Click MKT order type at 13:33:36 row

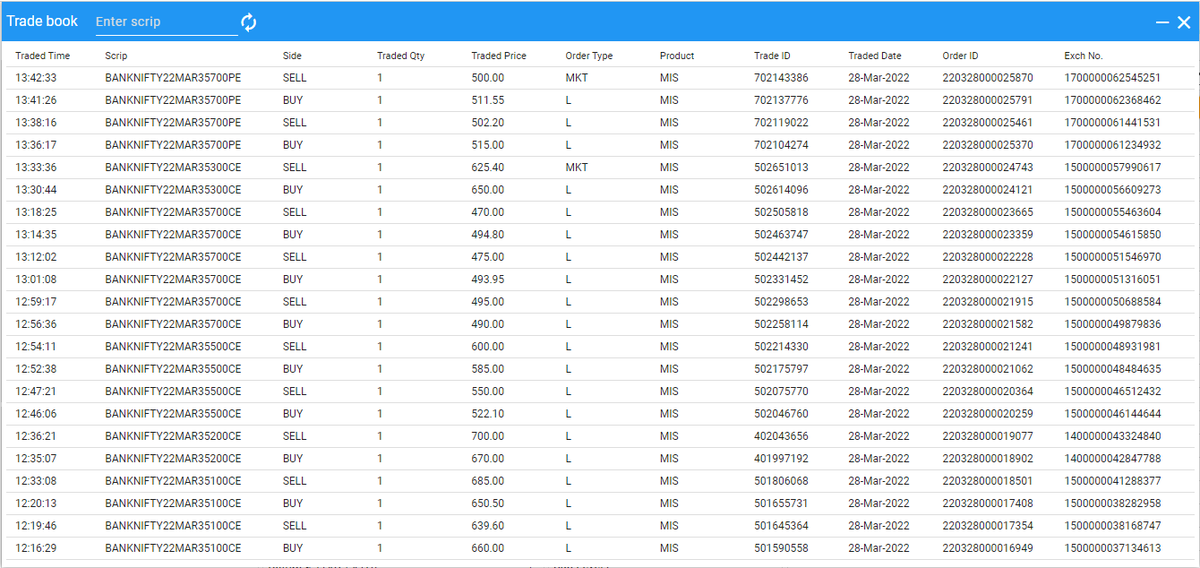tap(577, 167)
